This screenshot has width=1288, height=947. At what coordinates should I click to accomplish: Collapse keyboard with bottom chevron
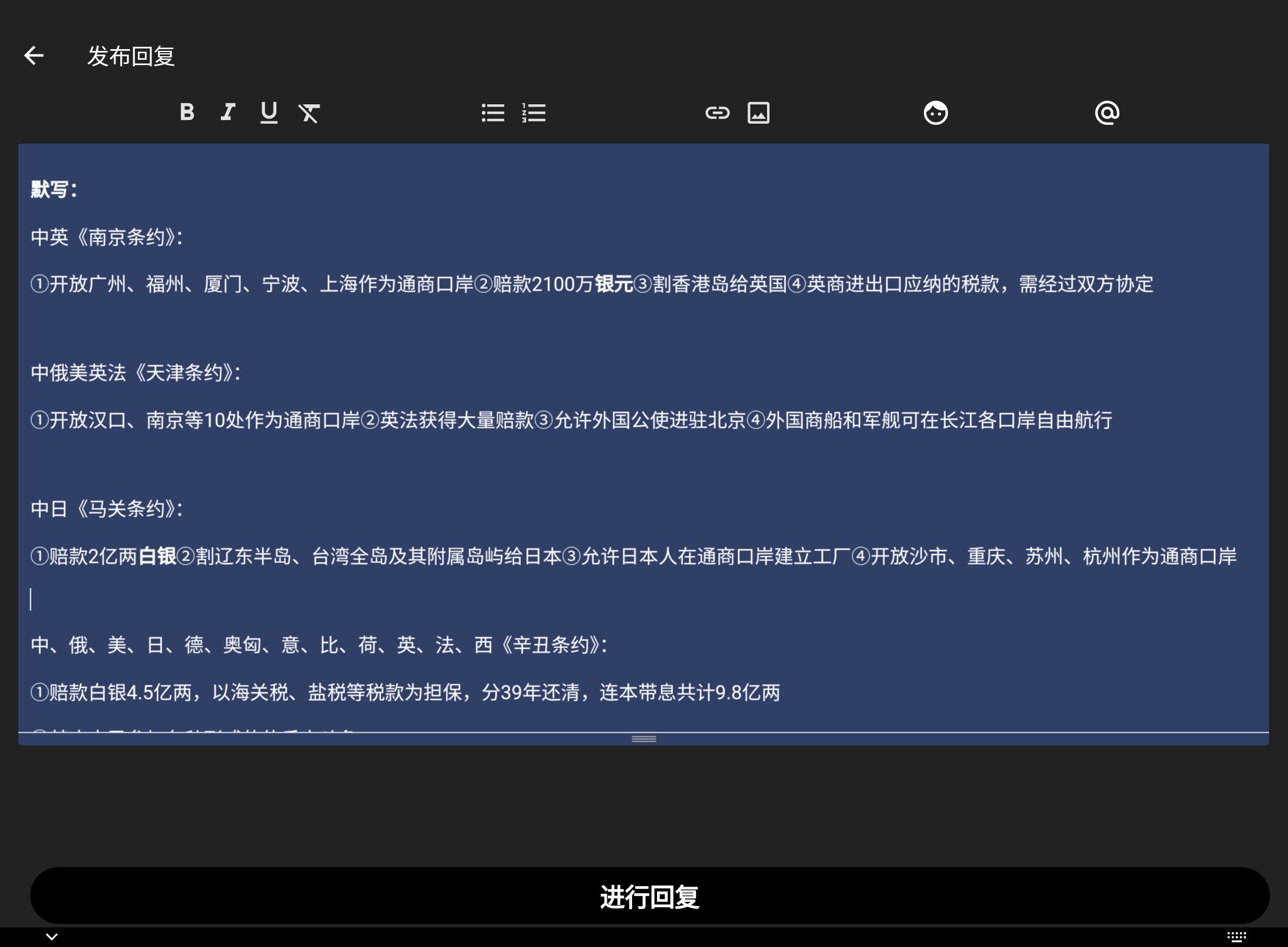coord(51,936)
